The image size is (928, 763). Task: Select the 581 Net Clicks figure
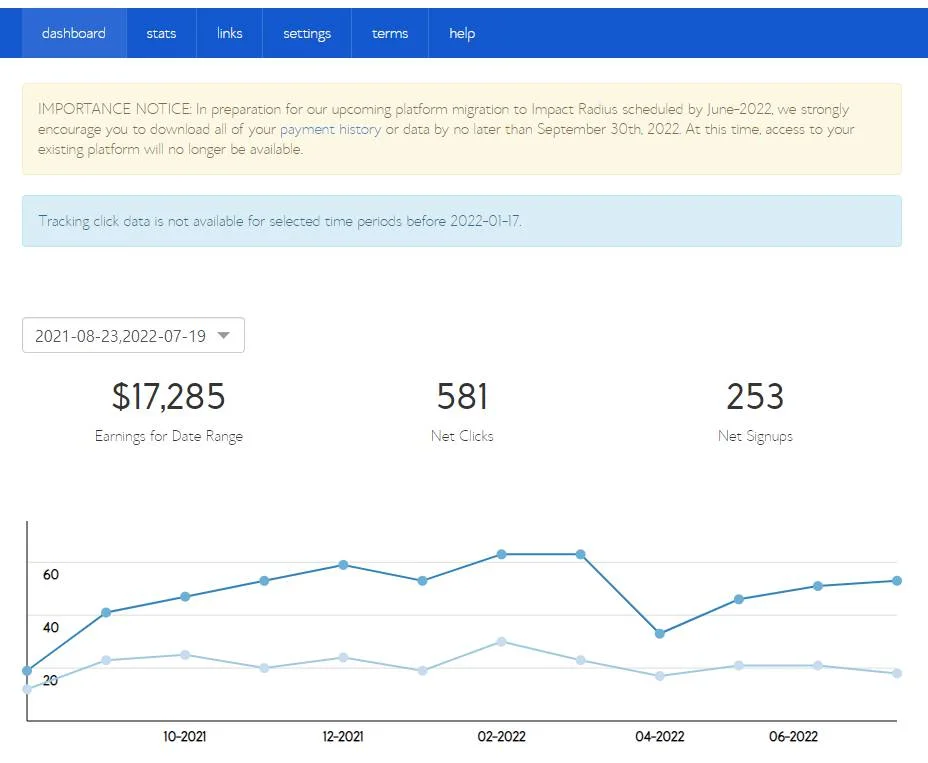click(x=462, y=397)
